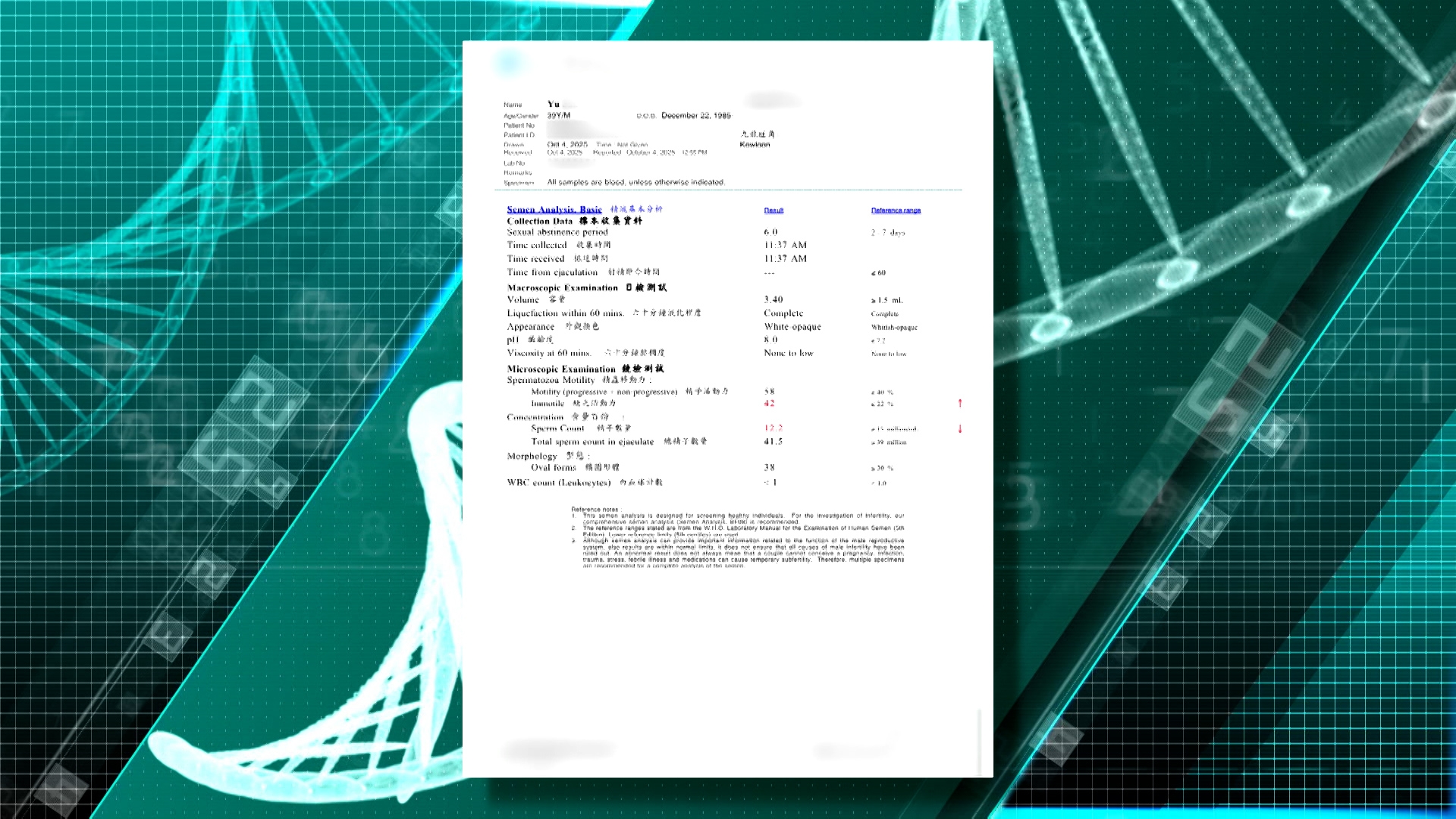Click the red down arrow beside Sperm Count
Viewport: 1456px width, 819px height.
point(960,428)
